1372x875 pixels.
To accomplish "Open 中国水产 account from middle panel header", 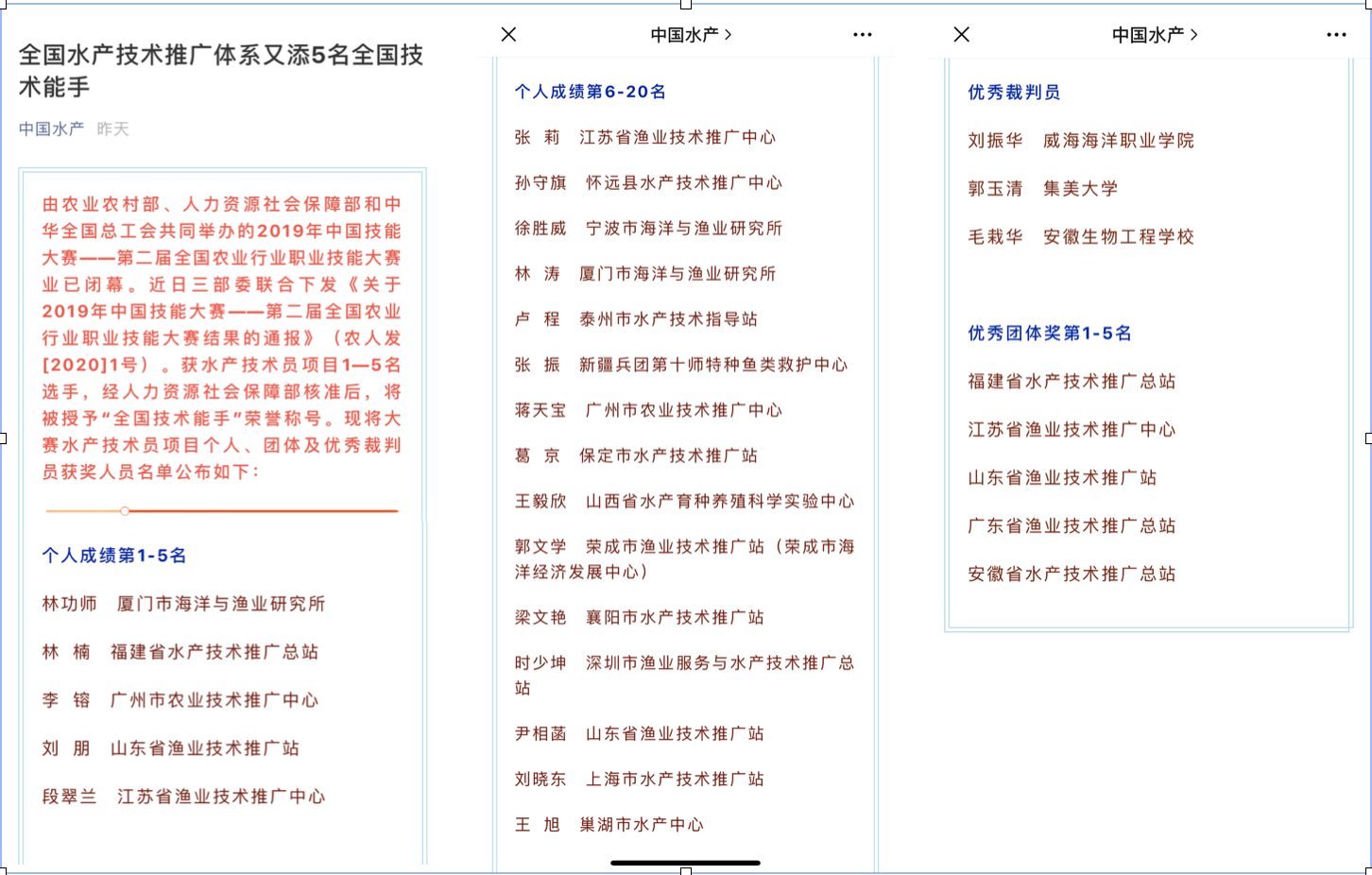I will coord(691,35).
